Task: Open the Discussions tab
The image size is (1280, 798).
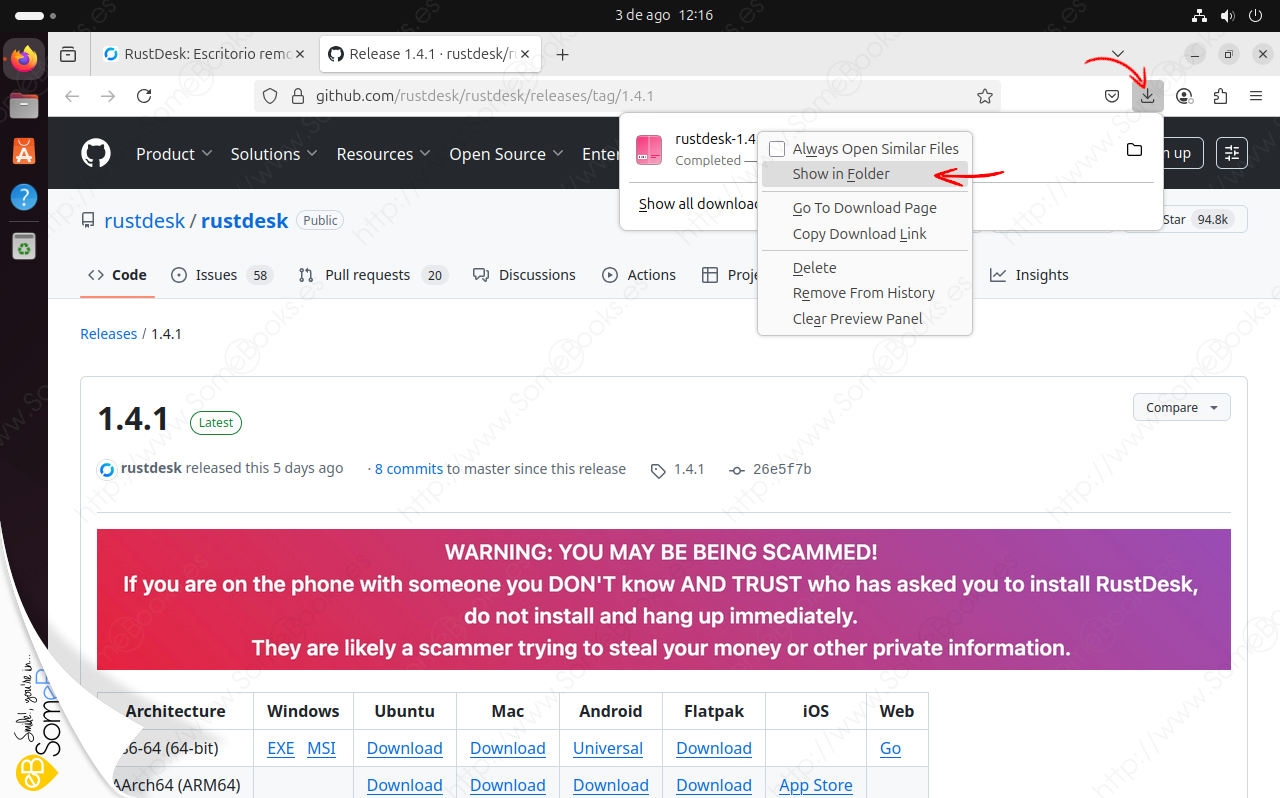Action: pyautogui.click(x=524, y=275)
